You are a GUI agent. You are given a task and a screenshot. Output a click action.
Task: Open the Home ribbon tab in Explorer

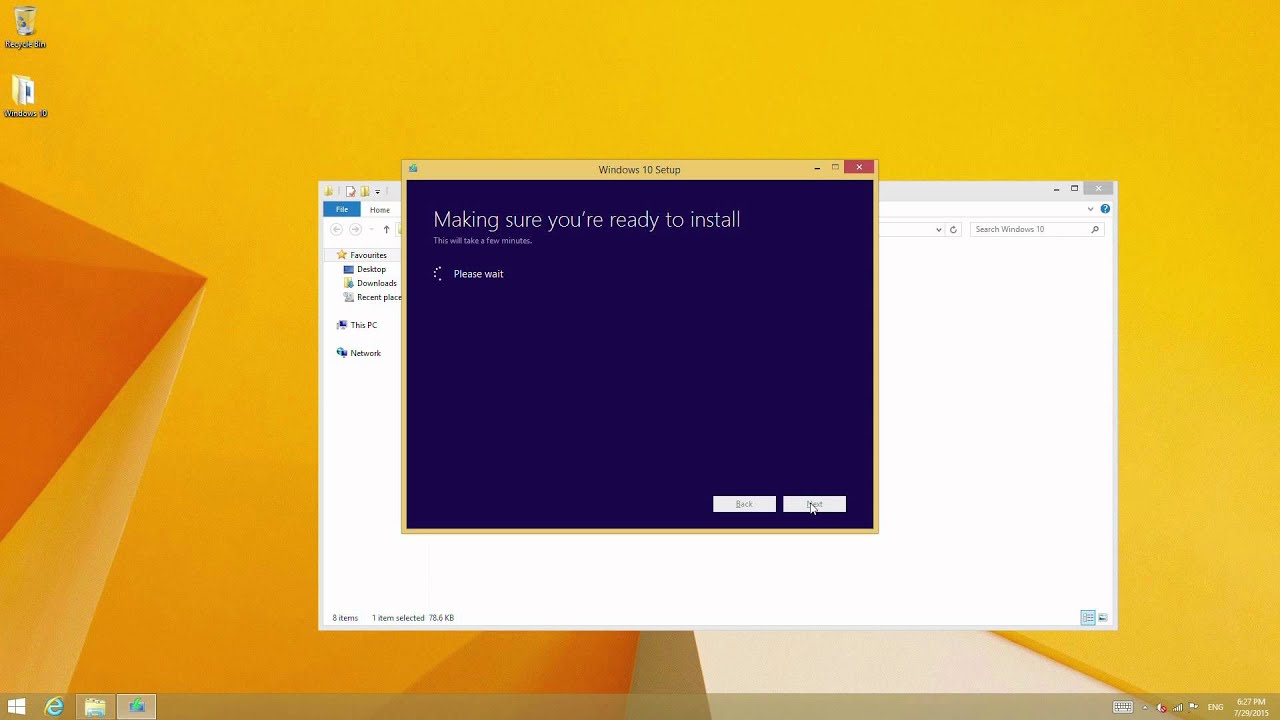click(380, 210)
